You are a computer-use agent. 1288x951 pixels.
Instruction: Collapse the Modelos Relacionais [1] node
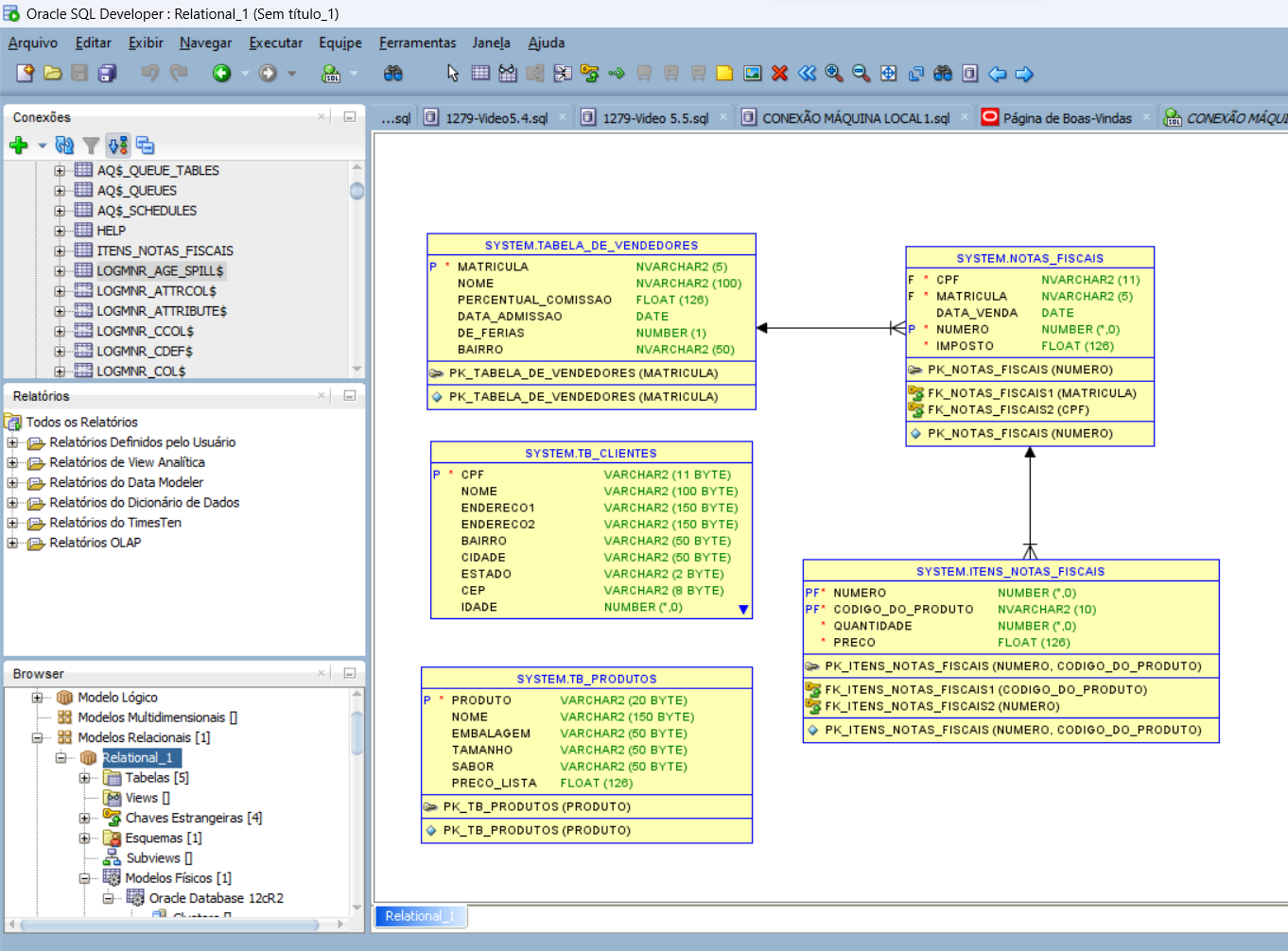pos(37,737)
